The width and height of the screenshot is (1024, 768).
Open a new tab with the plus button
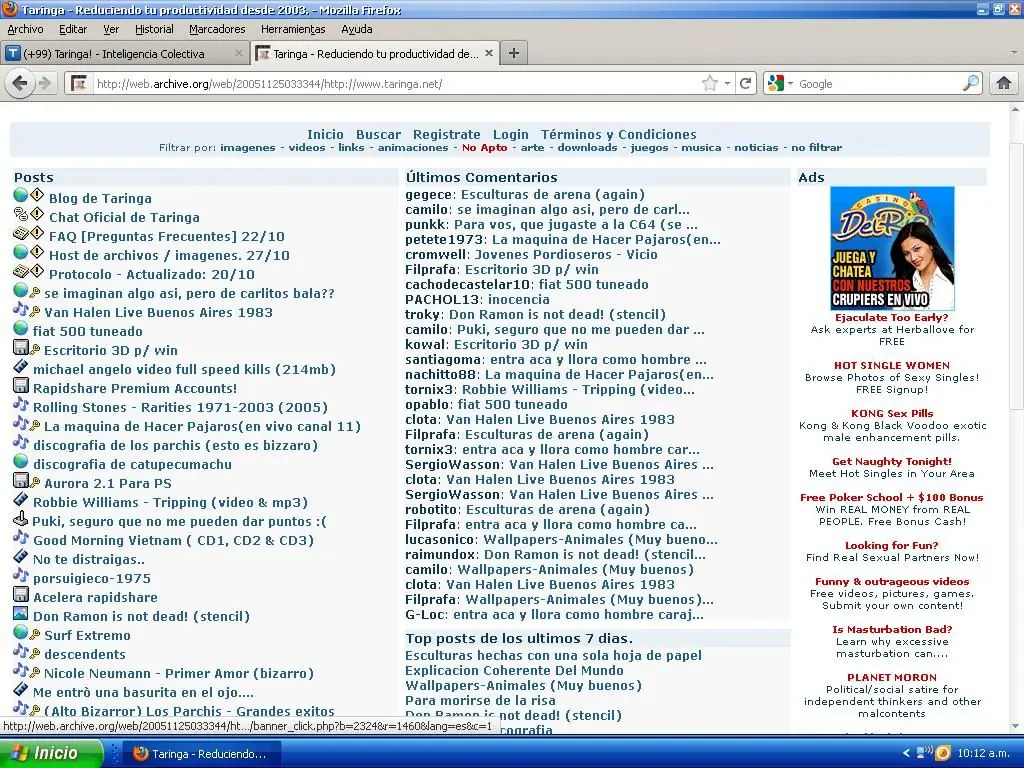pos(514,54)
